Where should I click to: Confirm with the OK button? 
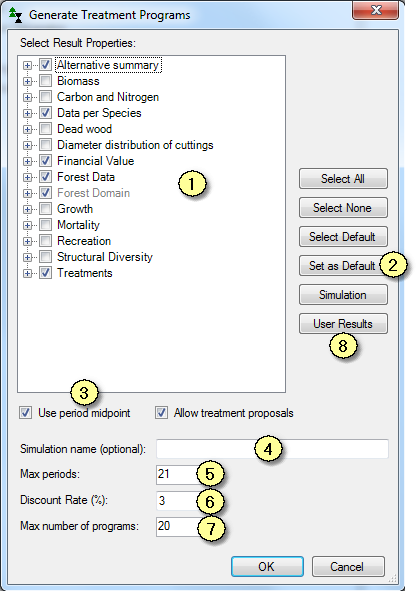point(267,567)
